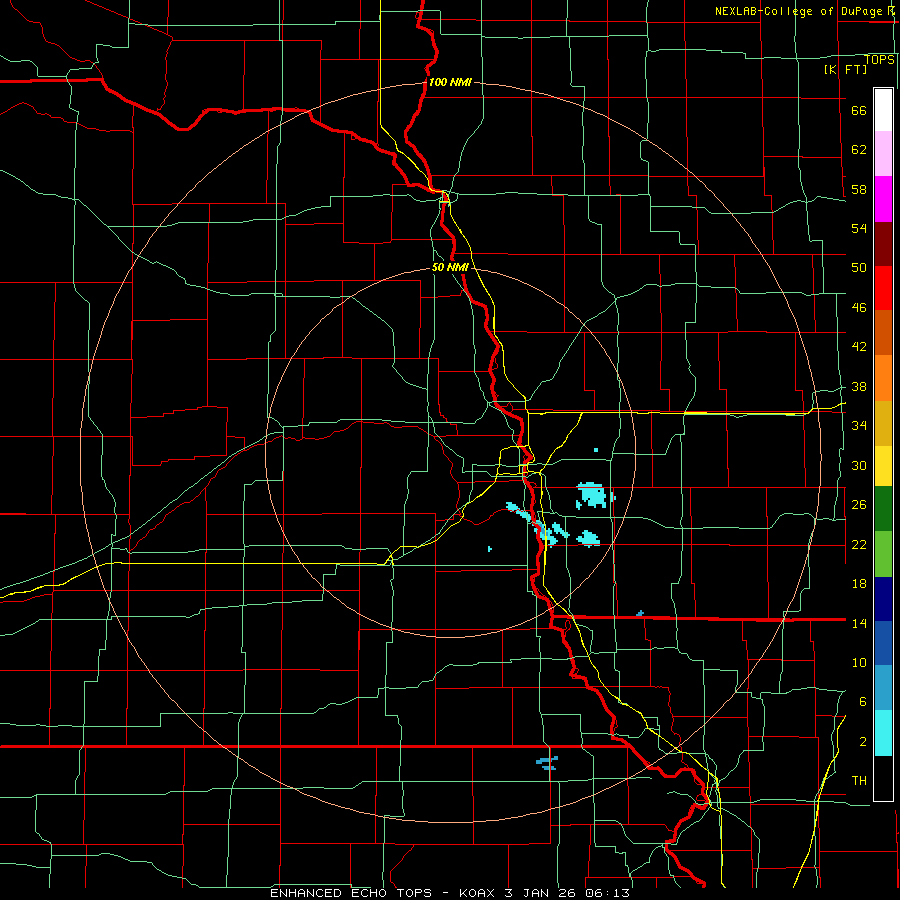900x900 pixels.
Task: Click the blue echo south of the thick border line
Action: [x=547, y=763]
